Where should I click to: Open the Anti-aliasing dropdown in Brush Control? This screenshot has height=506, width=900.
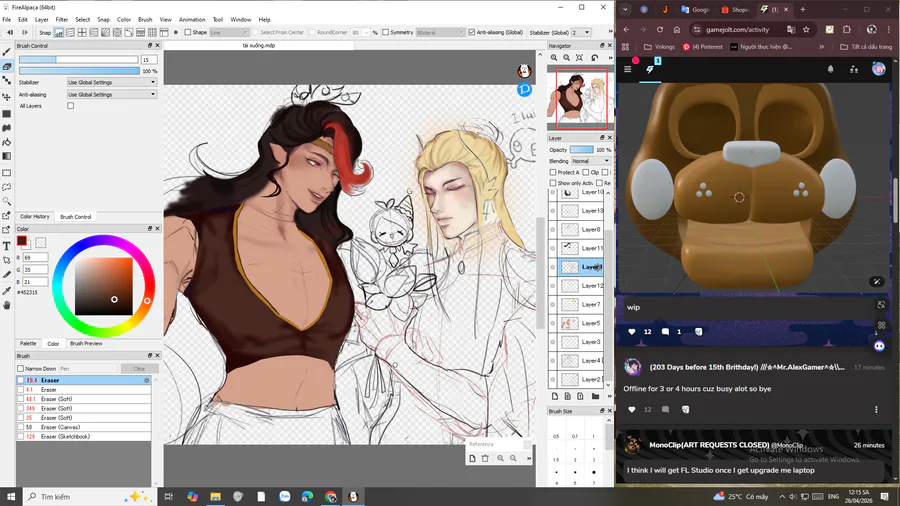(111, 95)
